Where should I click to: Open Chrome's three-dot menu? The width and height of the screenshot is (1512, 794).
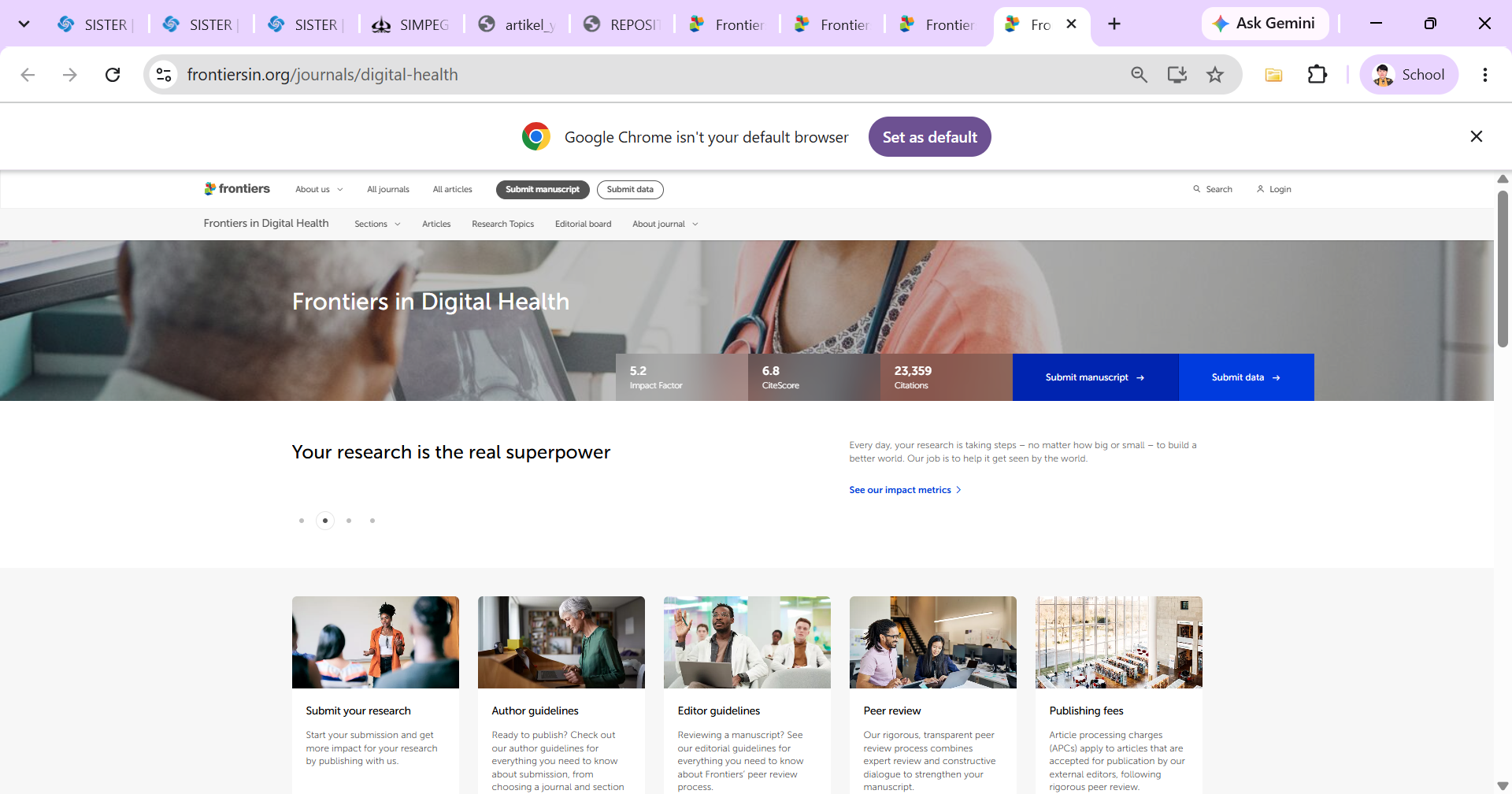pyautogui.click(x=1484, y=75)
